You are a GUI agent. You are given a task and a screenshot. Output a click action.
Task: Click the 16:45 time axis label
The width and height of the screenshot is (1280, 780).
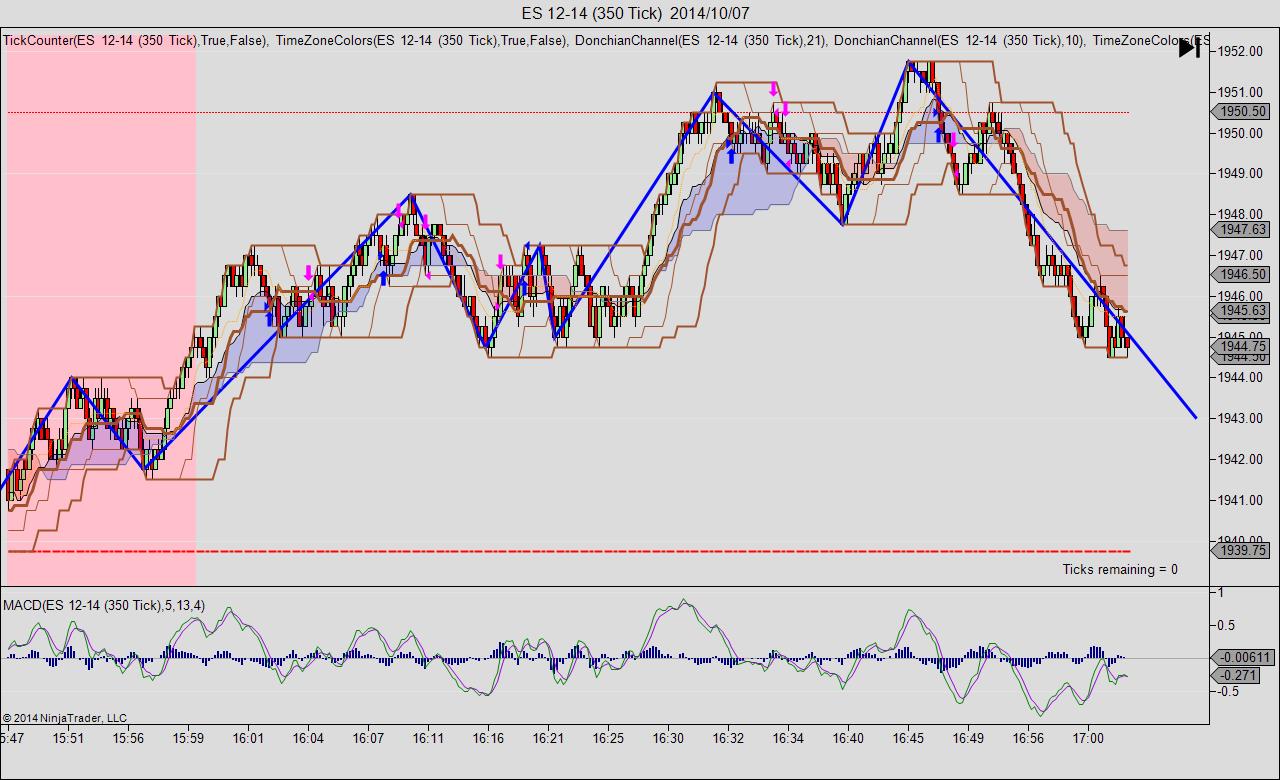(x=908, y=738)
